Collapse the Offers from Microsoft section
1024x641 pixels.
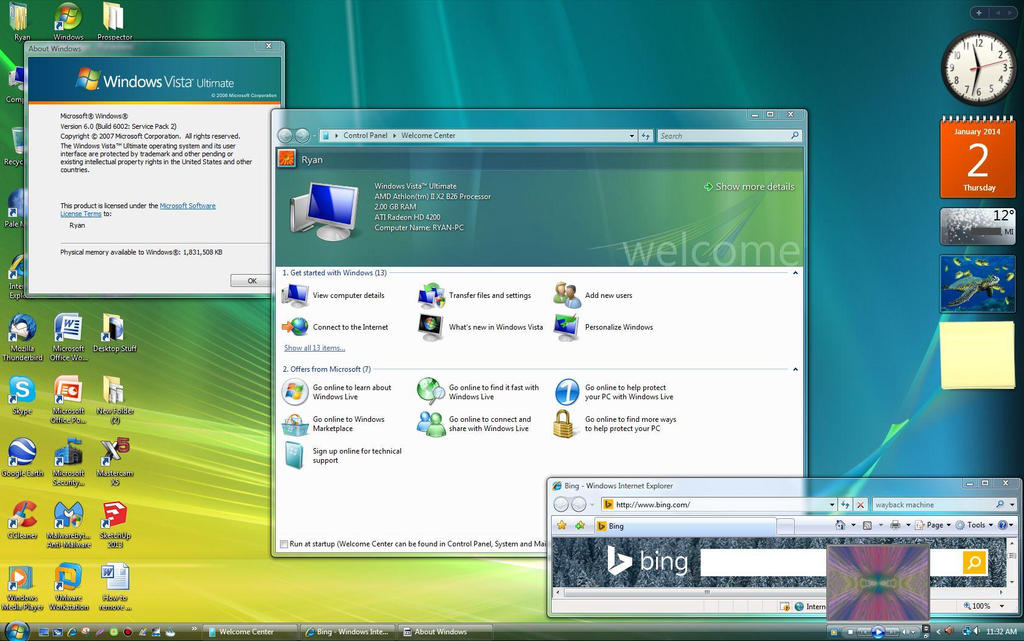pos(795,369)
